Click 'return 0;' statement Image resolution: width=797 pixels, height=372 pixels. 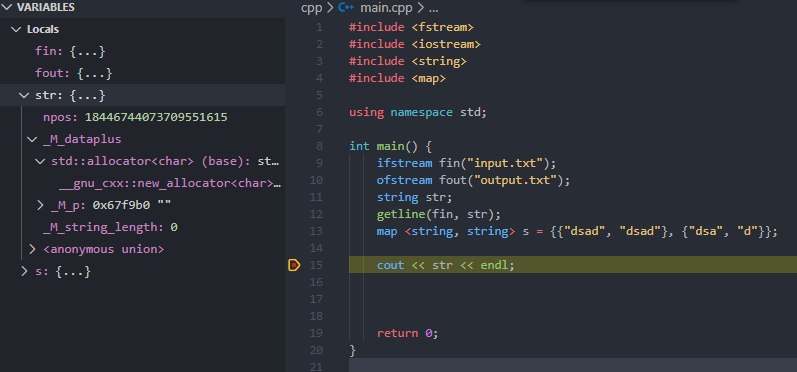(x=407, y=333)
